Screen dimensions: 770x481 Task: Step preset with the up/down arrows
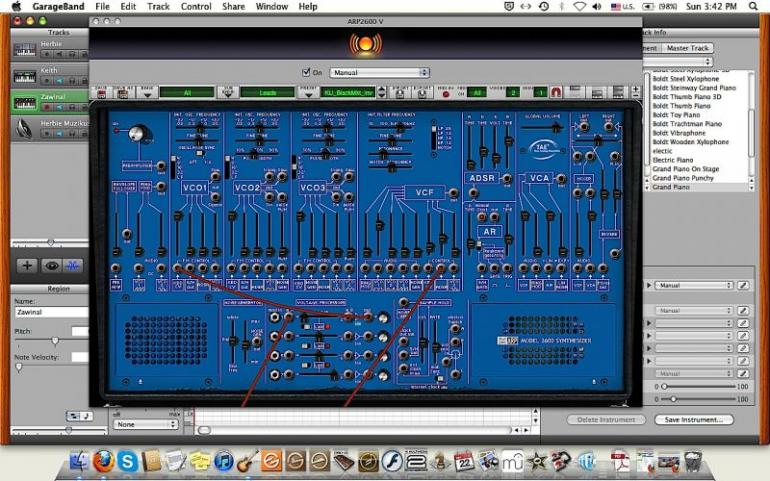point(381,92)
